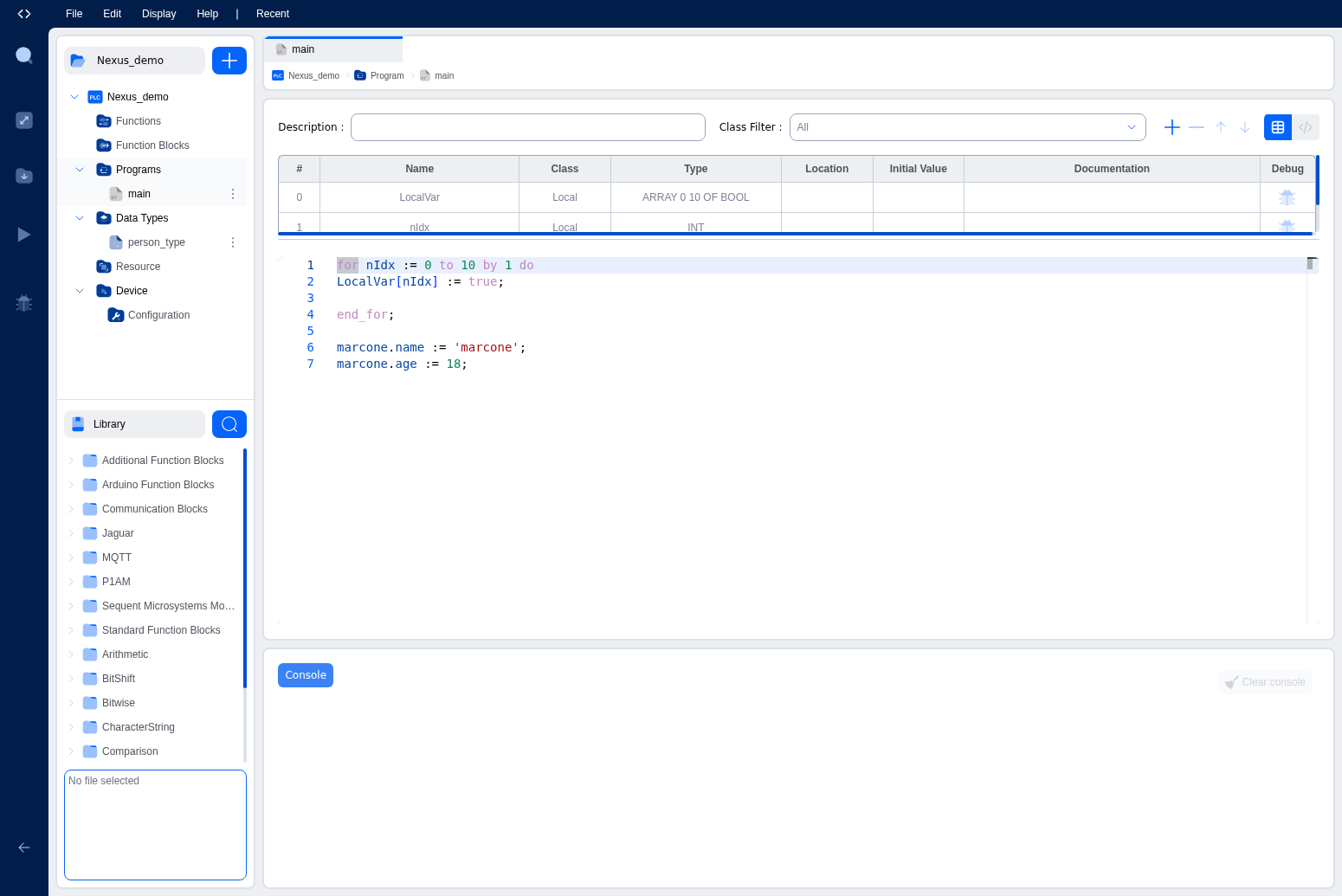Click the Library book icon
The image size is (1342, 896).
pos(78,424)
